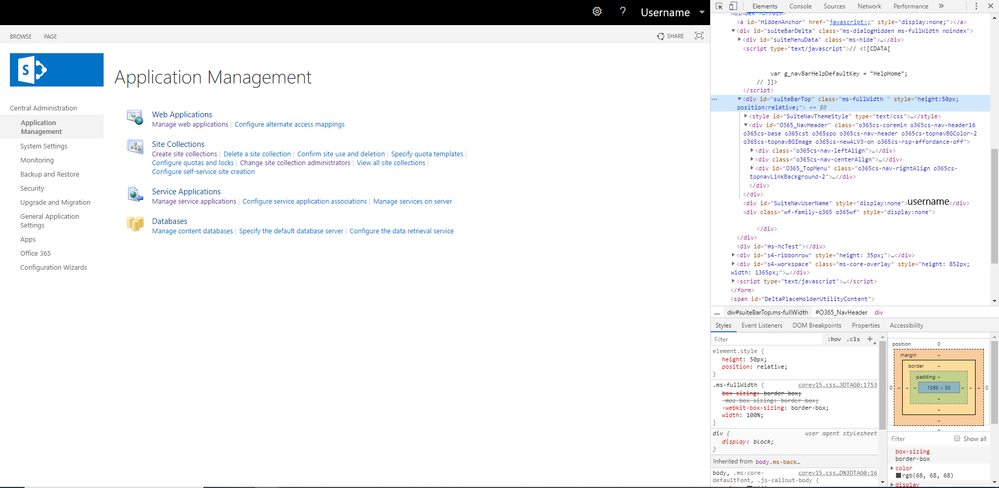The height and width of the screenshot is (488, 999).
Task: Expand the color computed property
Action: (892, 468)
